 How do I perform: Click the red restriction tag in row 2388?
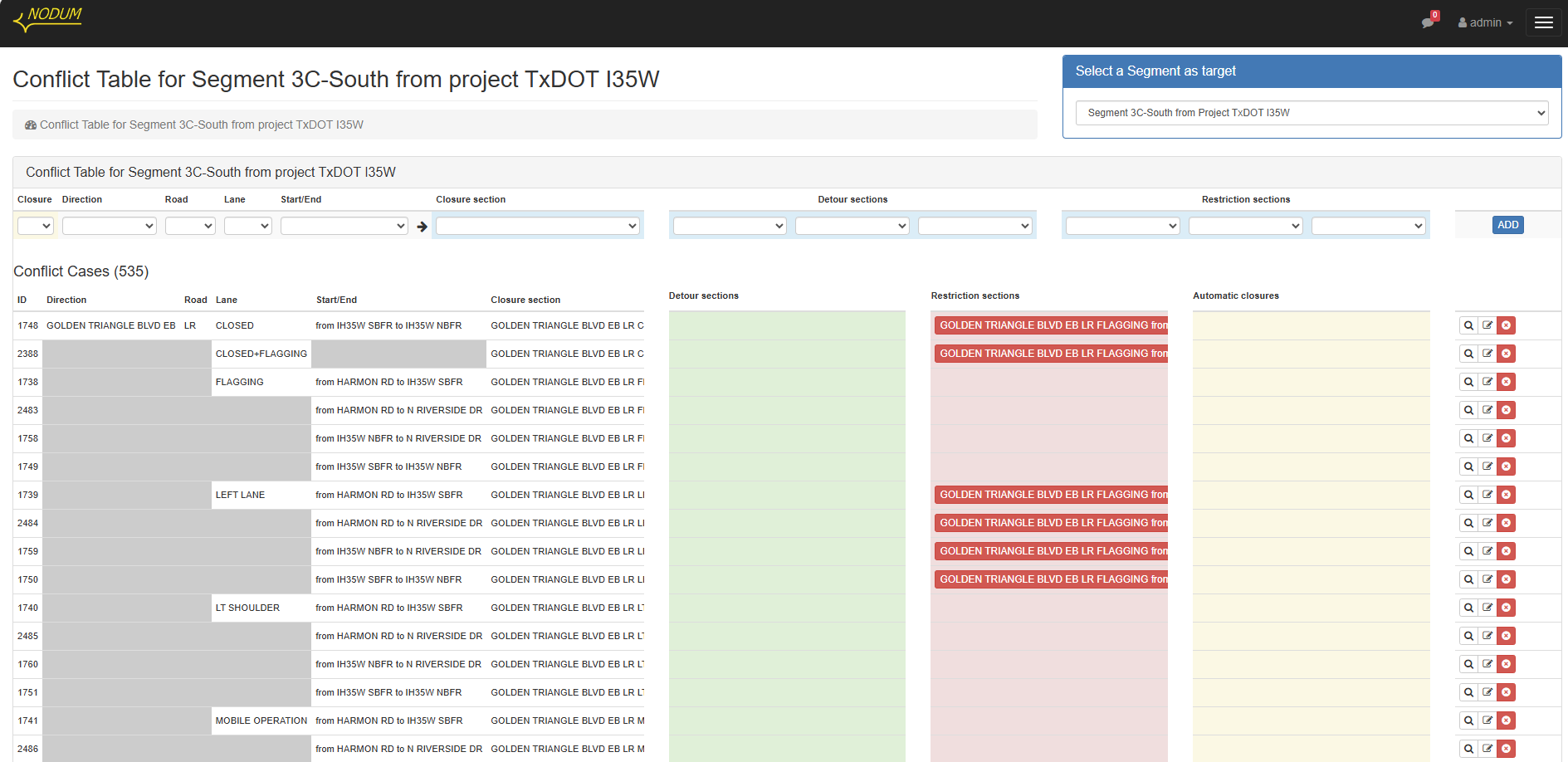pyautogui.click(x=1051, y=354)
